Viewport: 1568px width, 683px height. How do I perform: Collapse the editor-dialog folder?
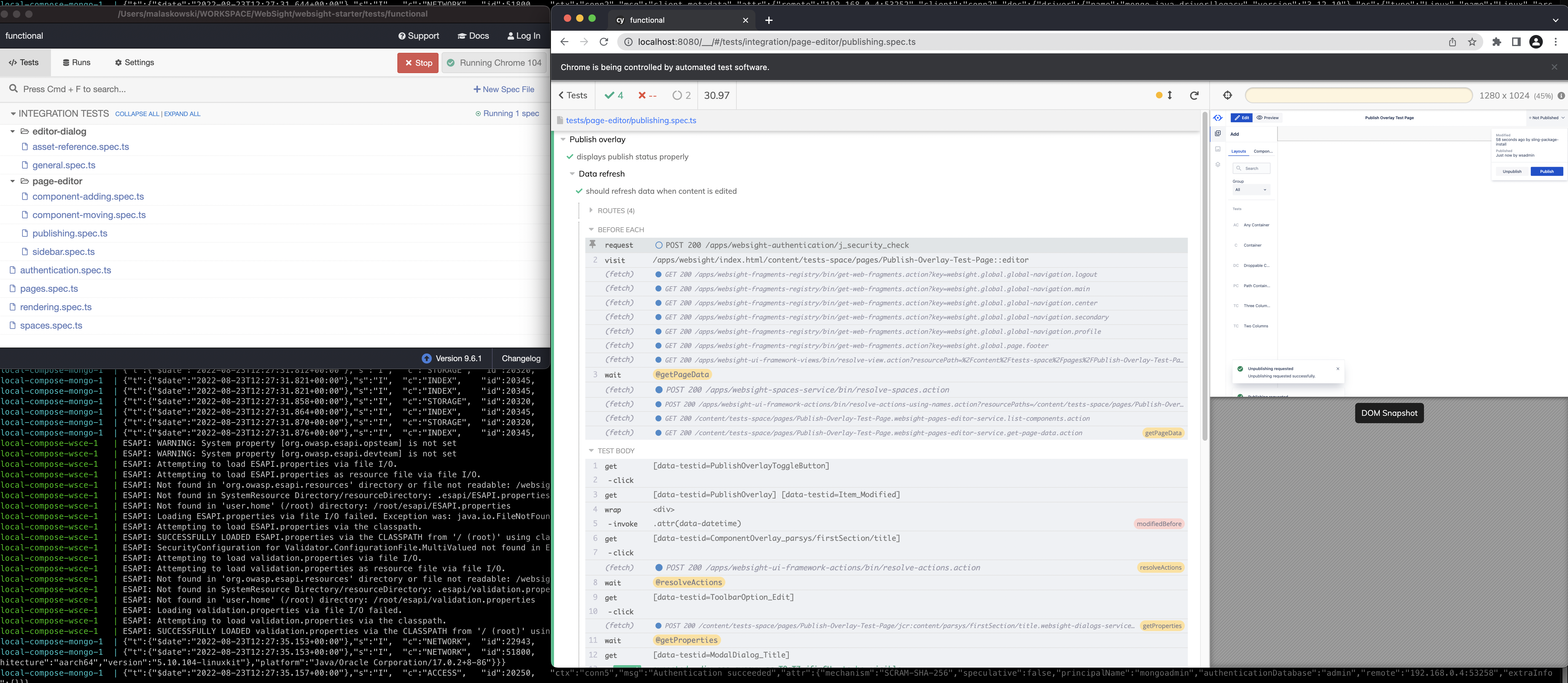tap(12, 131)
